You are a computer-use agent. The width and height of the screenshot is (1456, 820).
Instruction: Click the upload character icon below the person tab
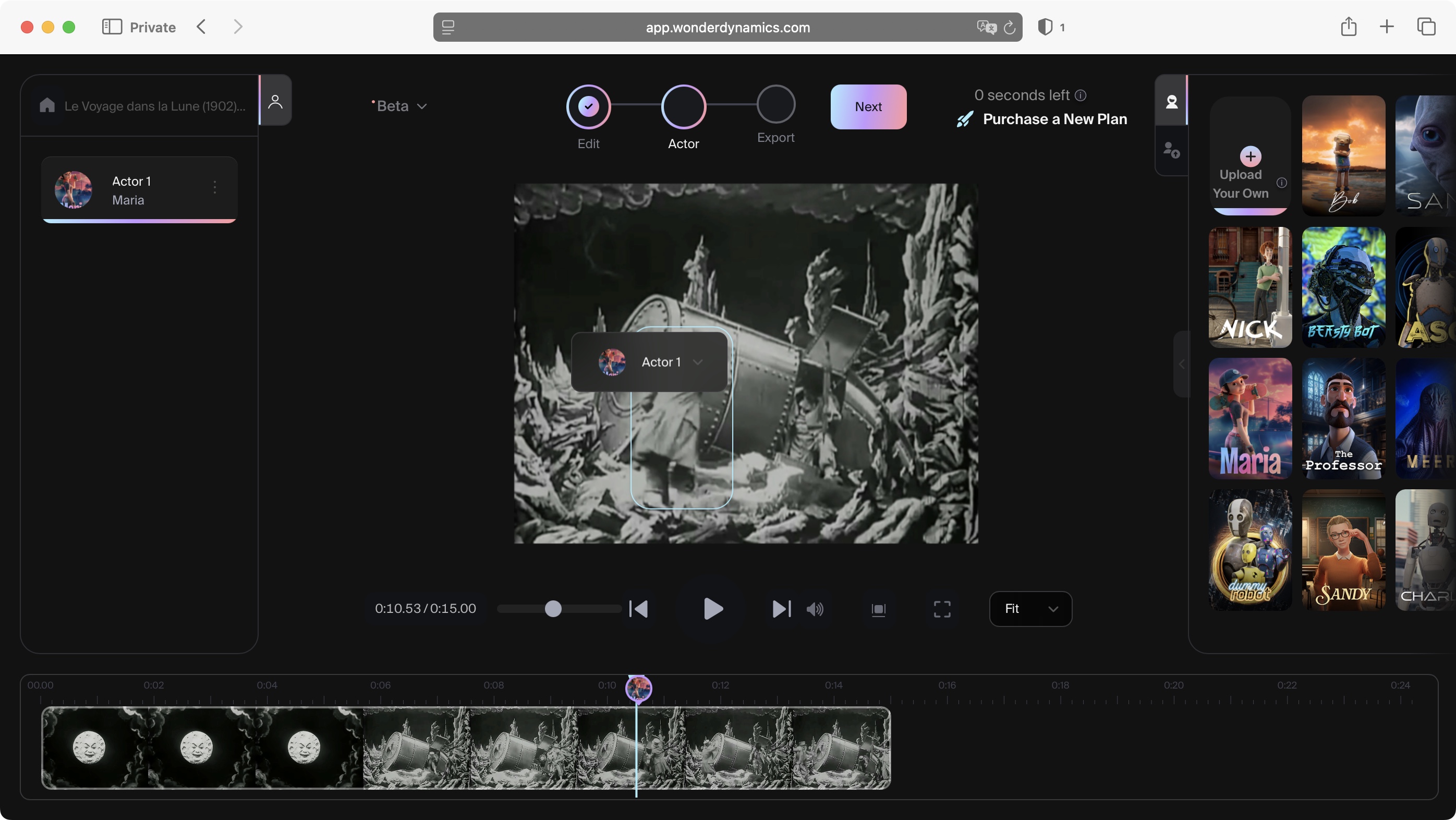point(1172,150)
